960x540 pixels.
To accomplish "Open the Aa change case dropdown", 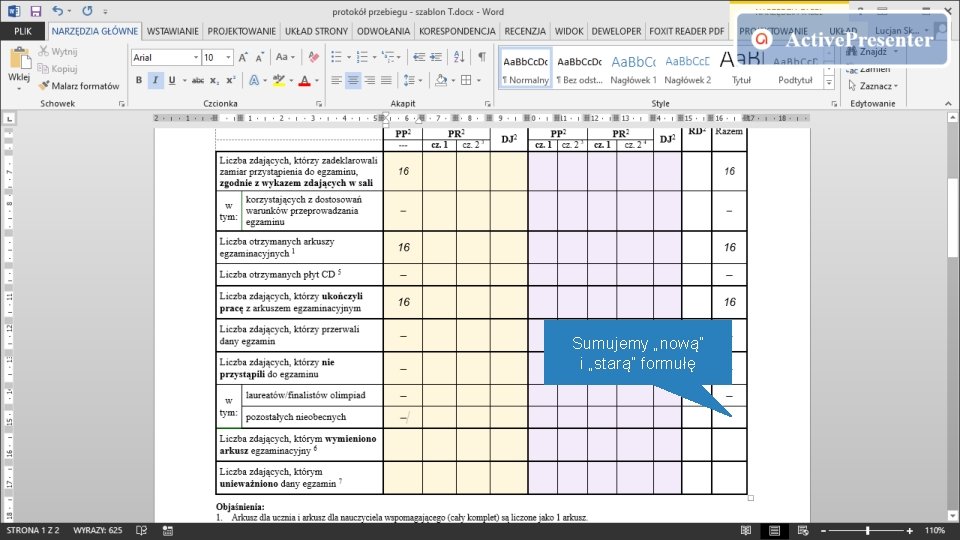I will coord(285,57).
